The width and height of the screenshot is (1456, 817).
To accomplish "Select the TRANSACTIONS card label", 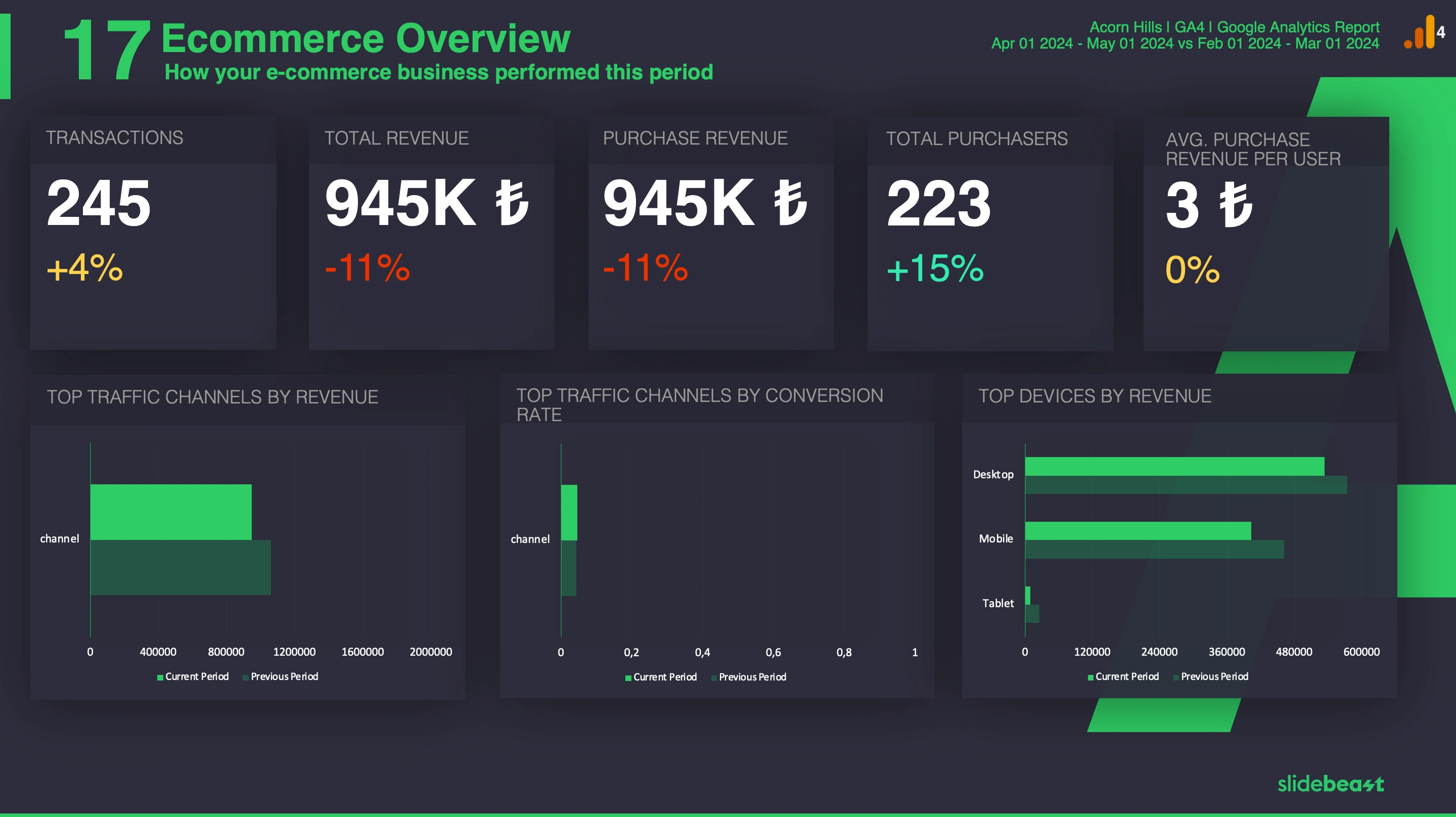I will click(x=114, y=138).
